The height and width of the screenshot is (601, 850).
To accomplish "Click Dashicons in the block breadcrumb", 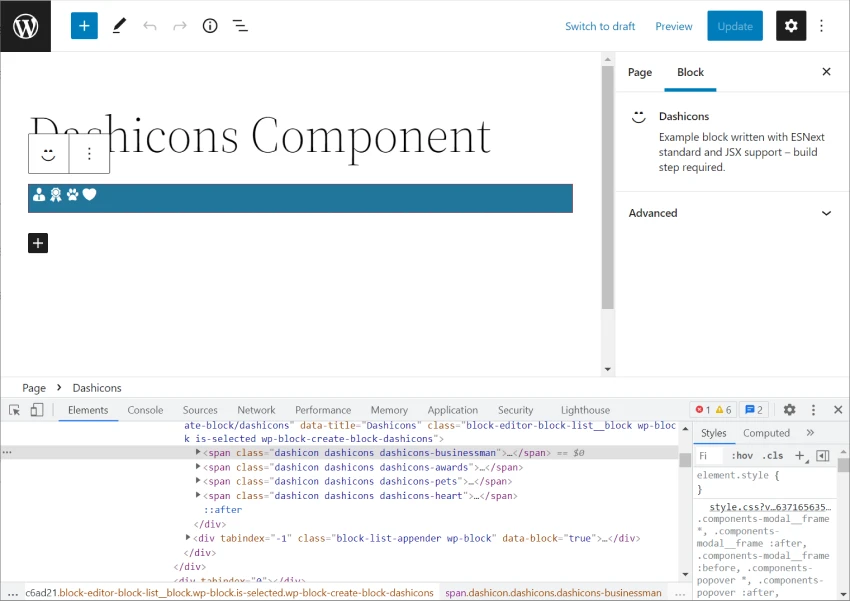I will 97,388.
